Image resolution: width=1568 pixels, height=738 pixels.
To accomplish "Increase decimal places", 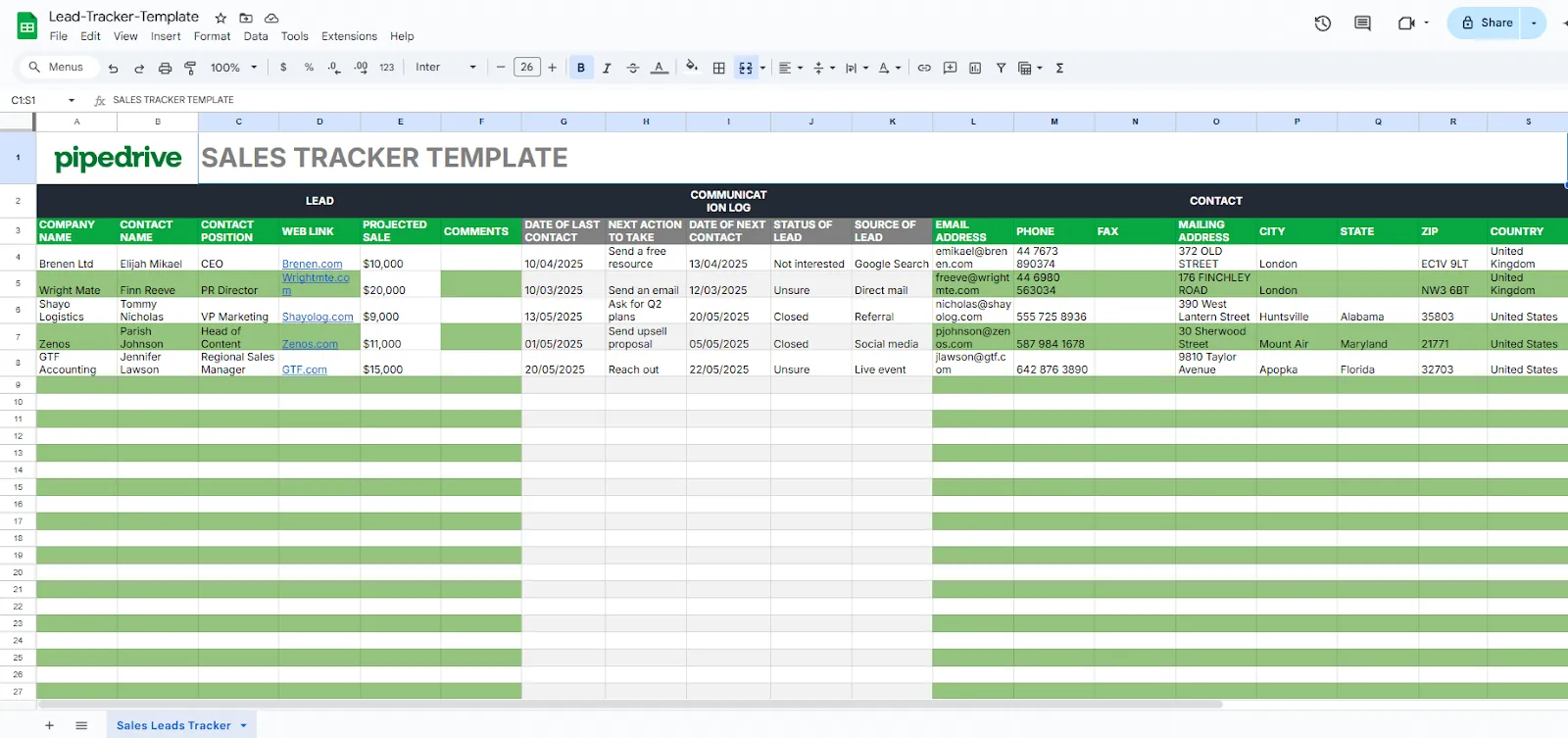I will tap(361, 68).
